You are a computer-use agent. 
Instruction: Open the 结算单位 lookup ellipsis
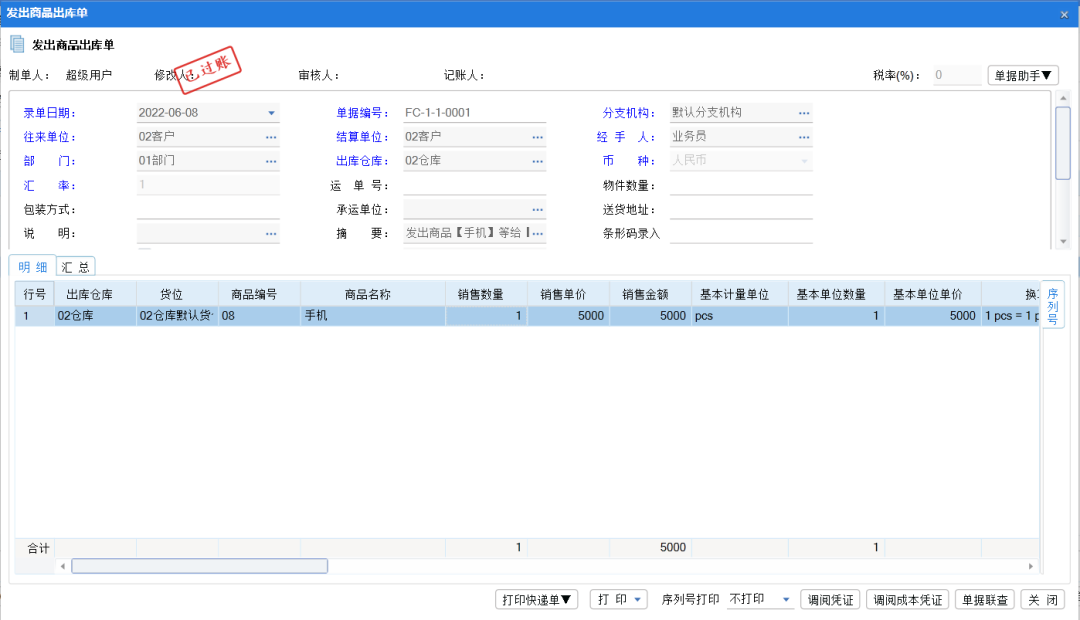click(x=538, y=136)
